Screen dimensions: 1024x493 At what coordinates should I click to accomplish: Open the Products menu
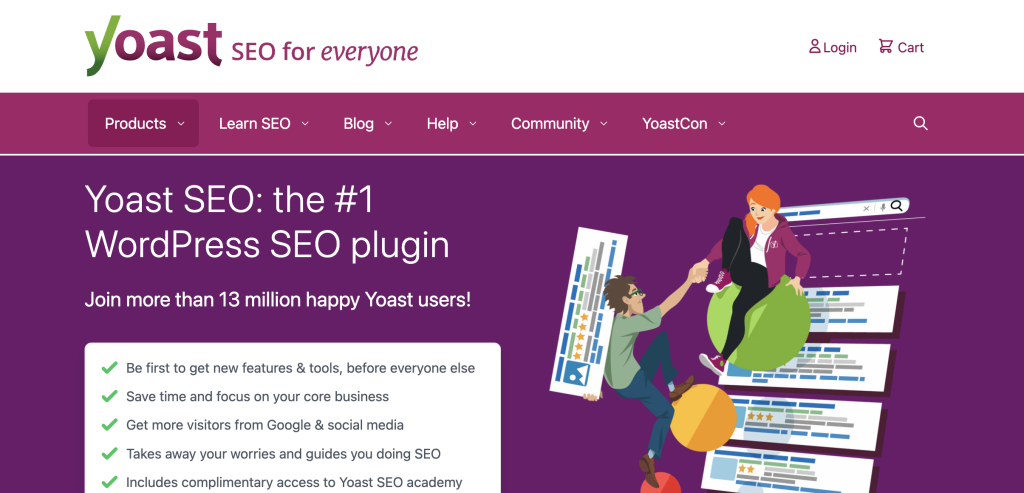point(144,123)
